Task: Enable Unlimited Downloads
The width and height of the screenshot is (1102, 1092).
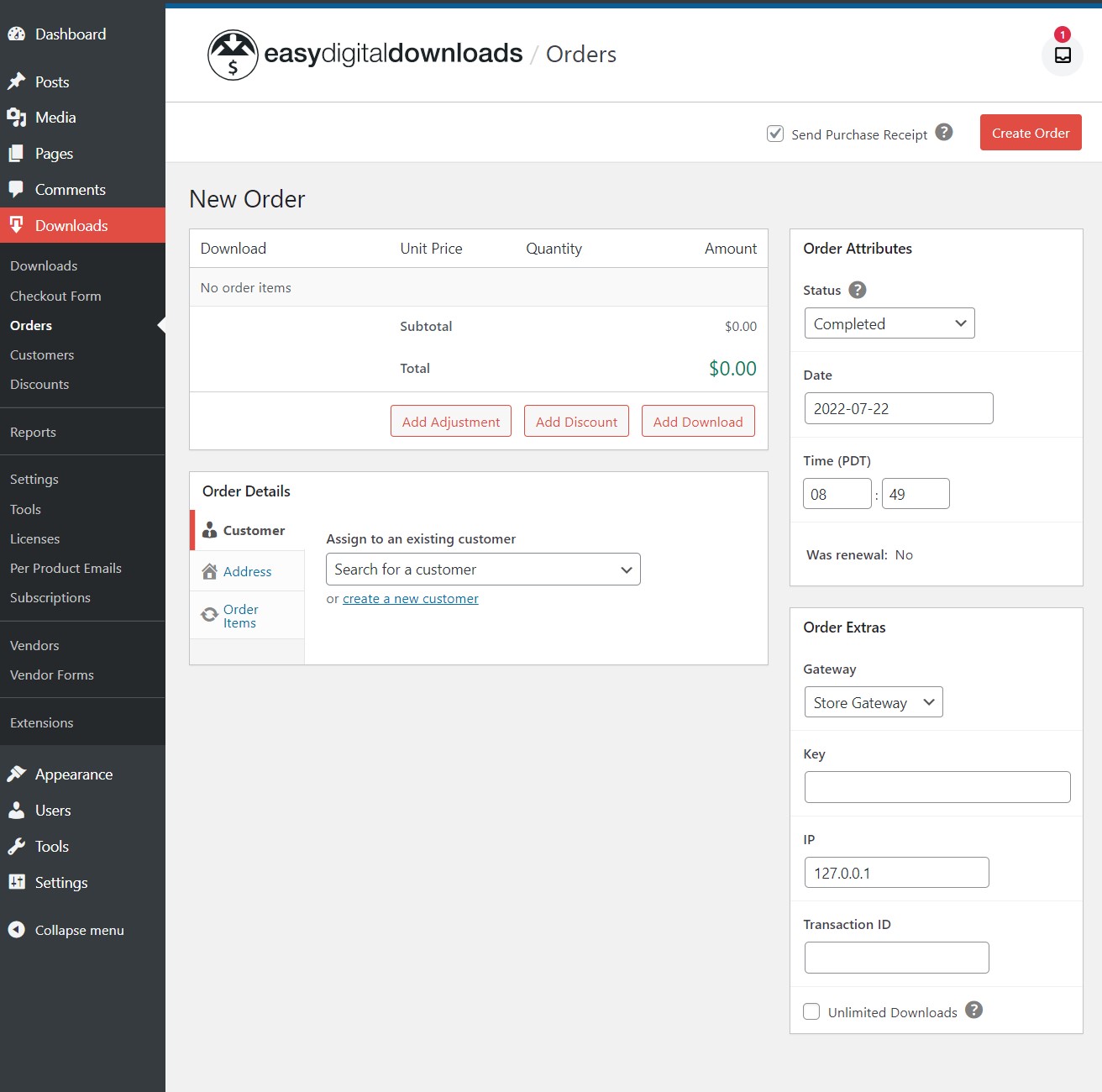Action: 811,1011
